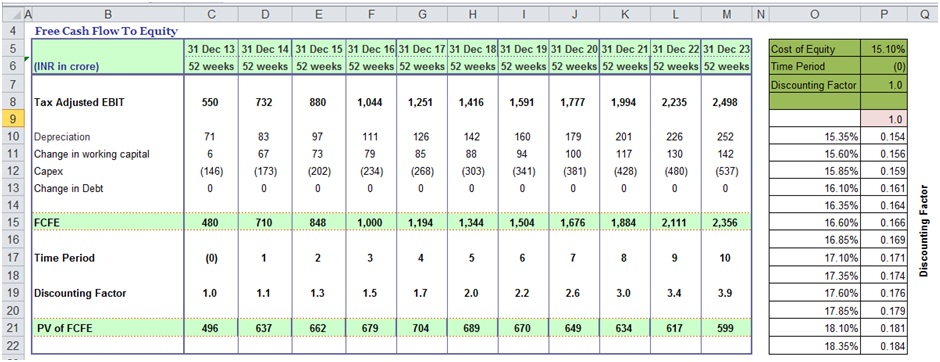Select row header 9

coord(13,120)
